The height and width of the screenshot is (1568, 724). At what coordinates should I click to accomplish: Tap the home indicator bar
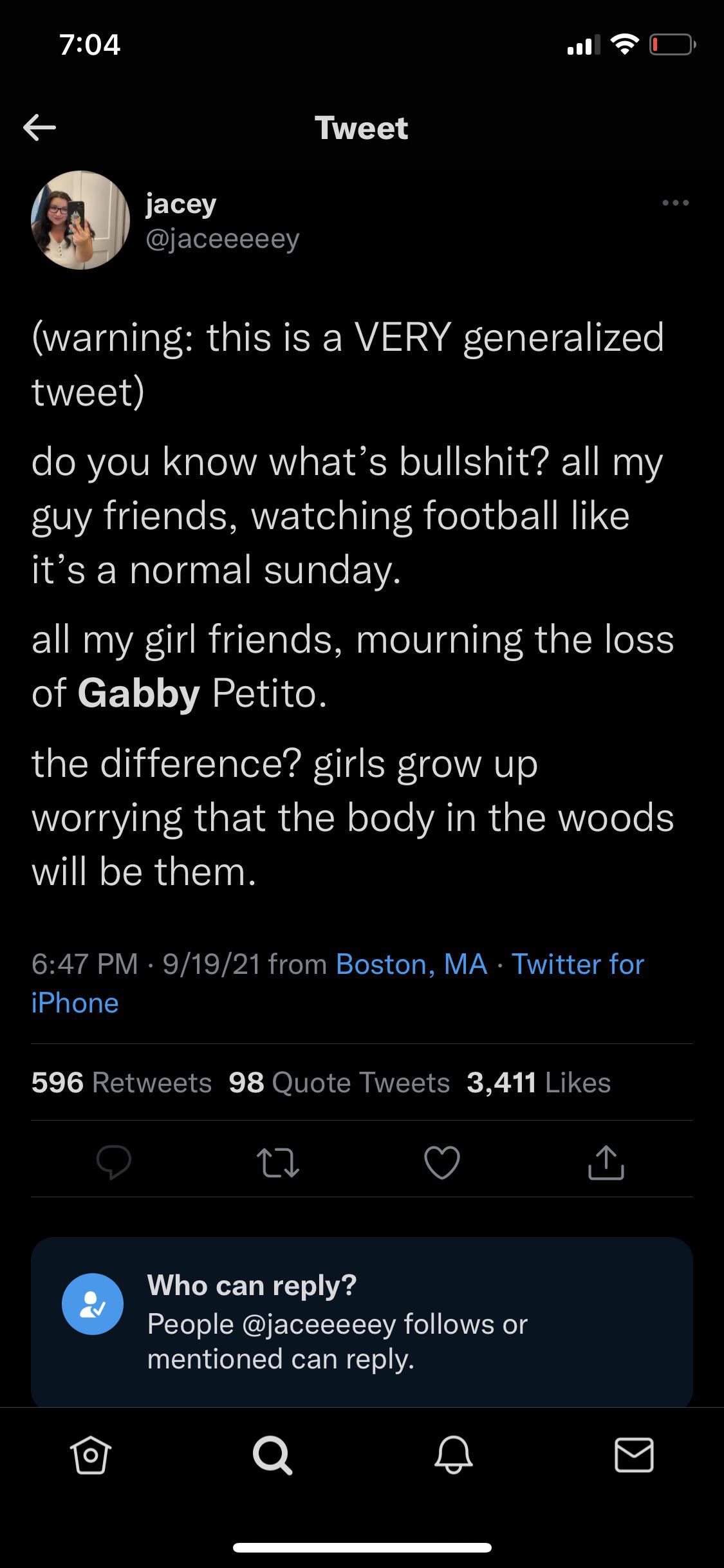pos(362,1547)
